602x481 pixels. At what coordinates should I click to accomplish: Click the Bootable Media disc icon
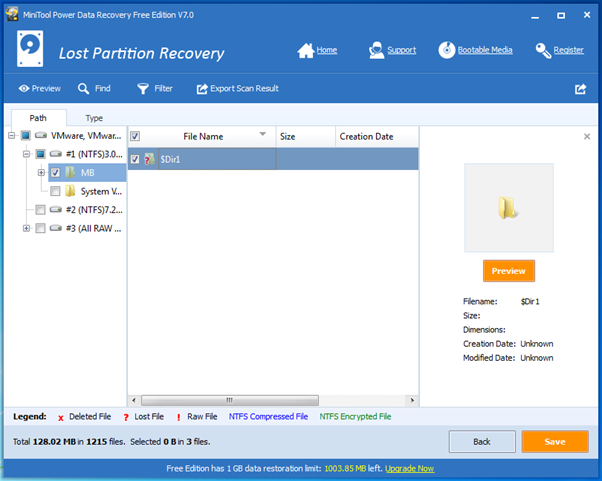point(447,50)
